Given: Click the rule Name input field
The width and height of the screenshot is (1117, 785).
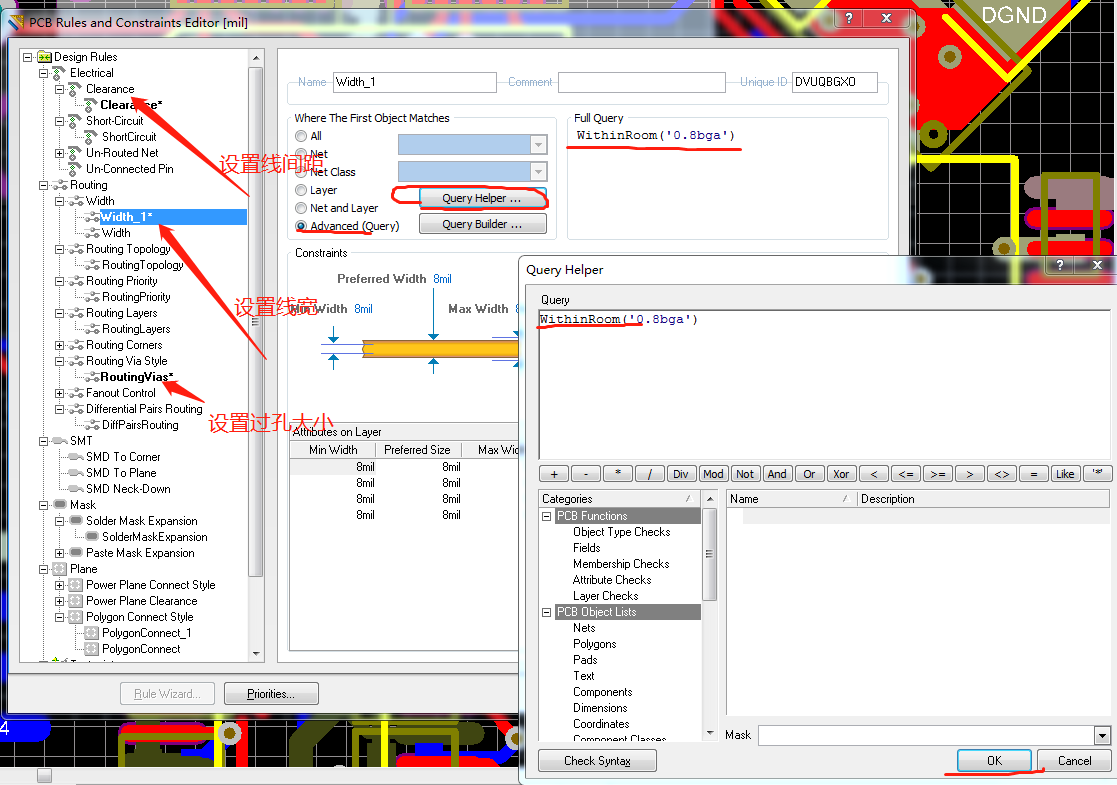Looking at the screenshot, I should point(415,82).
